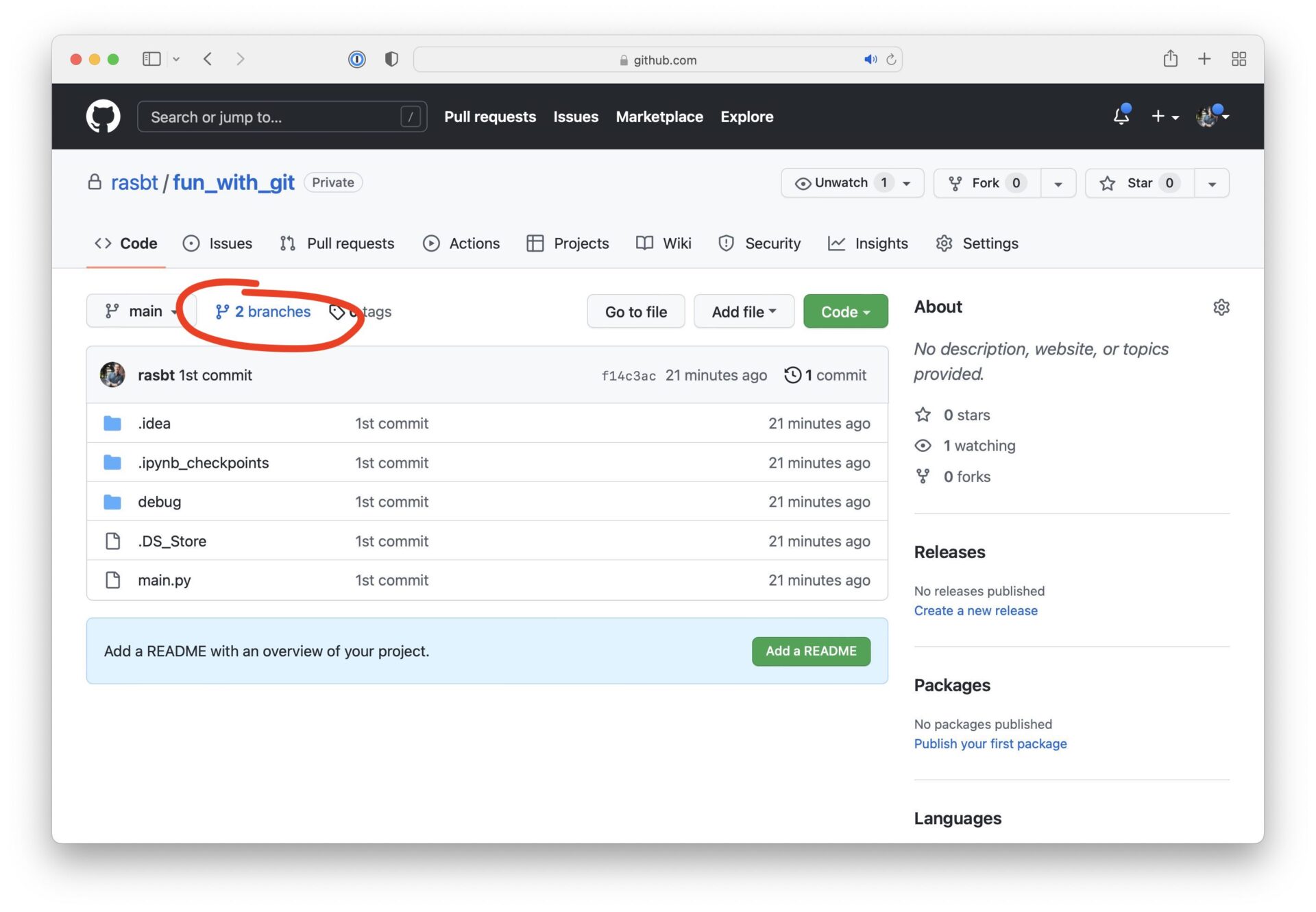
Task: Click the GitHub octocat logo icon
Action: [102, 116]
